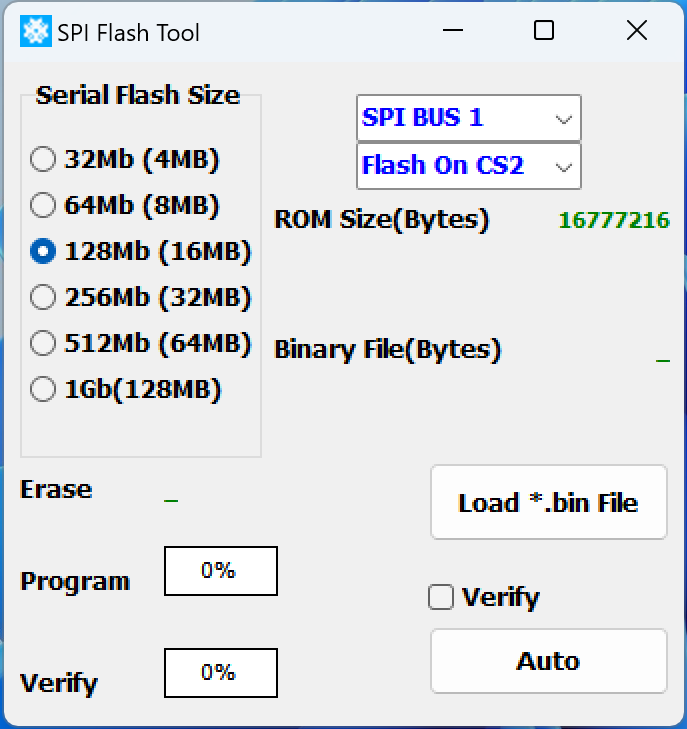
Task: Maximize the SPI Flash Tool window
Action: pyautogui.click(x=544, y=31)
